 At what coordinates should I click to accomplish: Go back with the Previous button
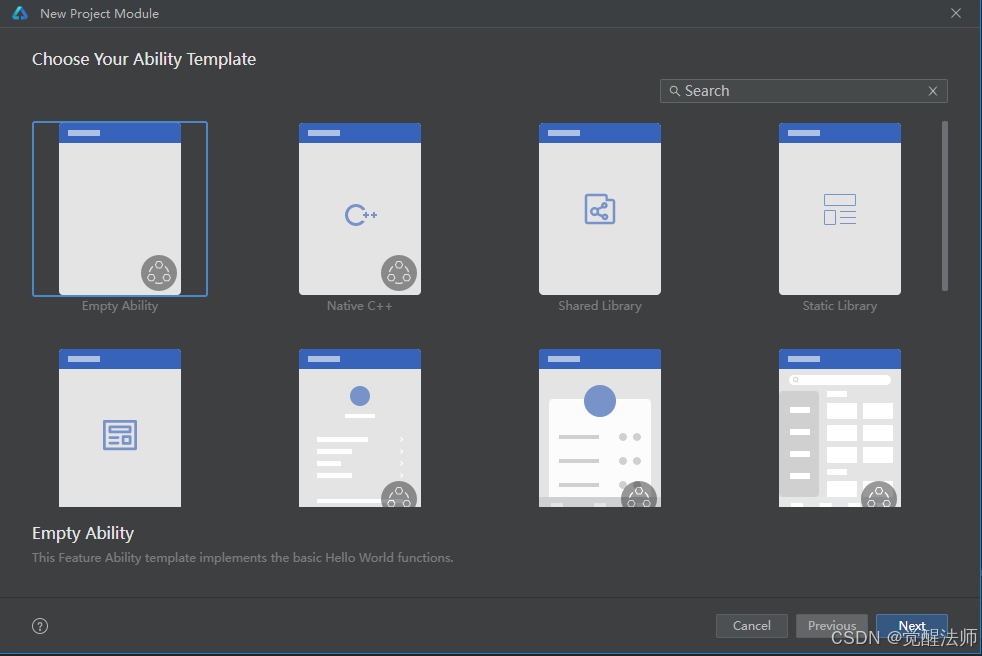coord(832,625)
